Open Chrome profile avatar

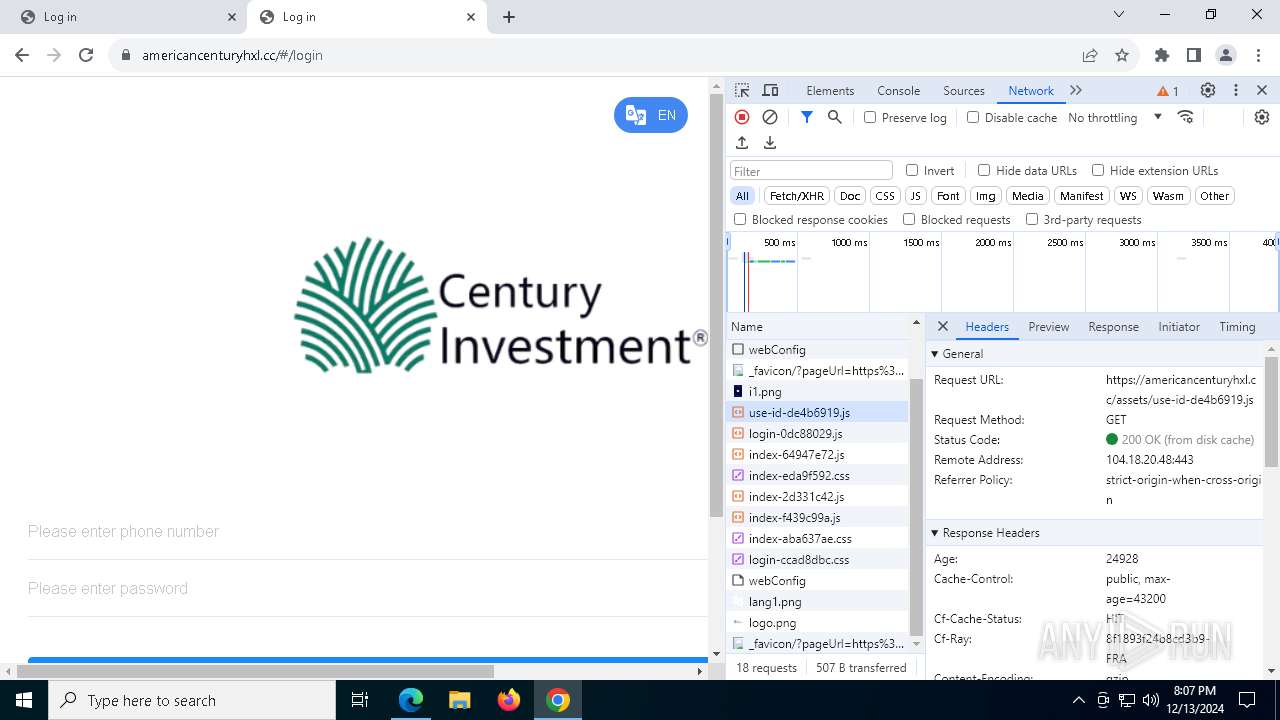coord(1226,55)
